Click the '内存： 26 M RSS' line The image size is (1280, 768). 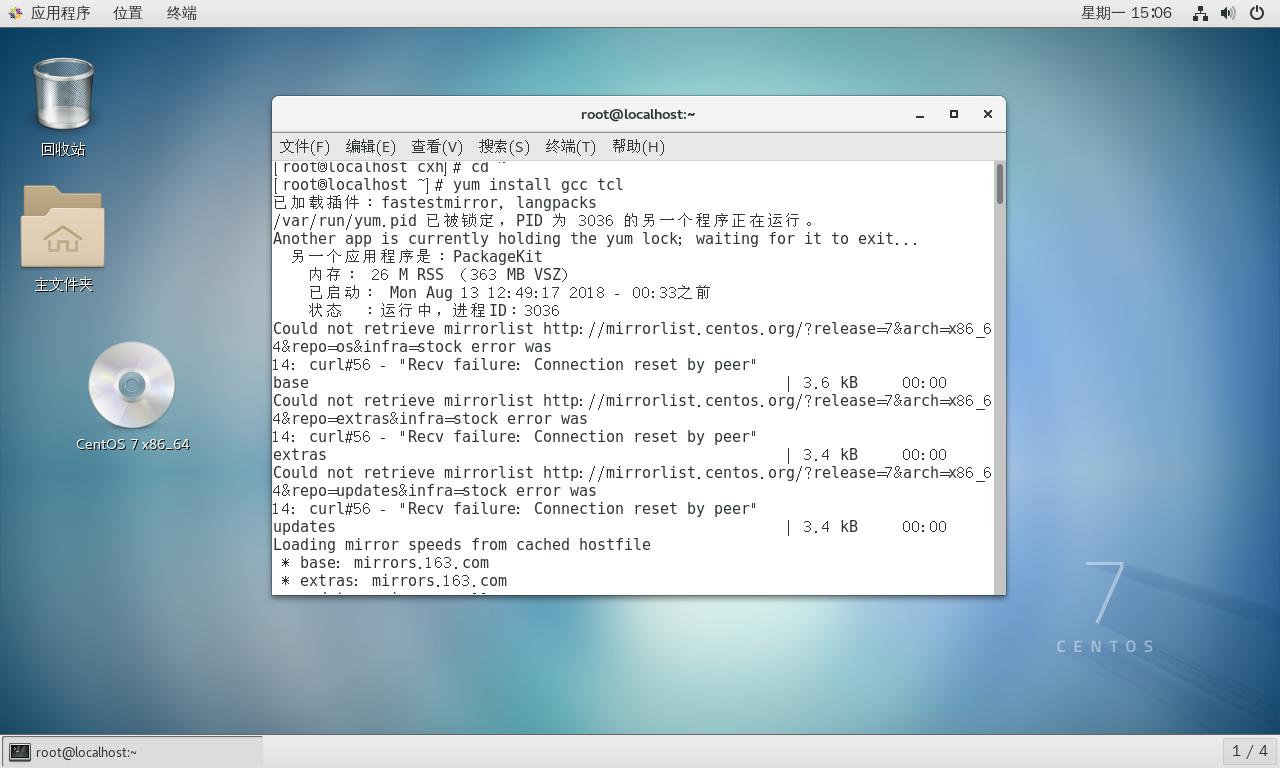pyautogui.click(x=439, y=275)
